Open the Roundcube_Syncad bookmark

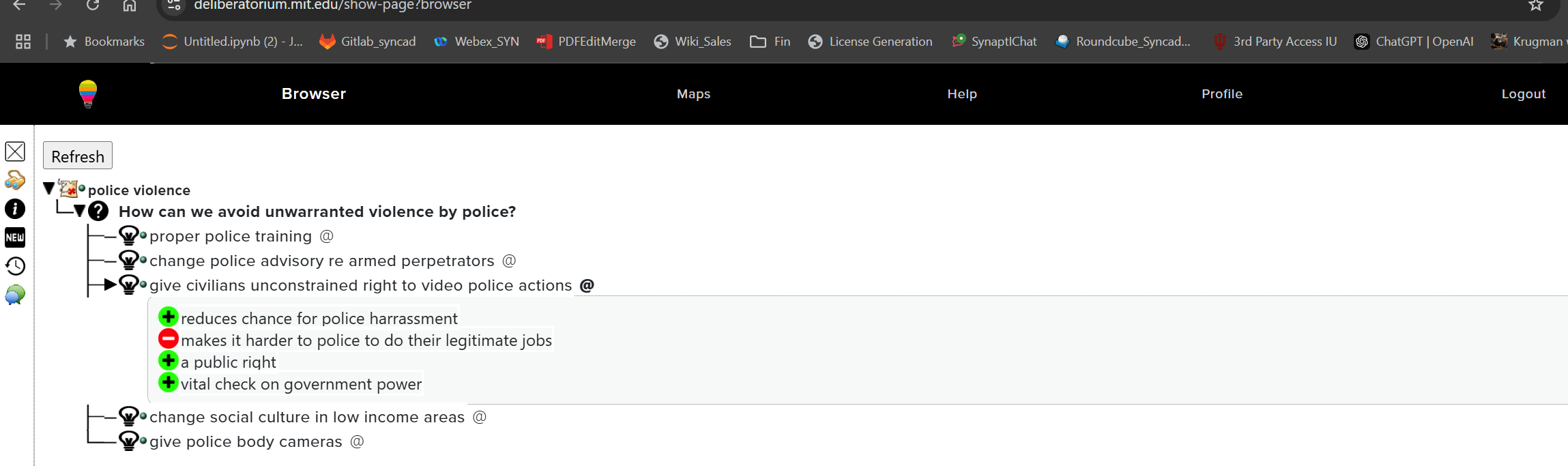(x=1123, y=42)
